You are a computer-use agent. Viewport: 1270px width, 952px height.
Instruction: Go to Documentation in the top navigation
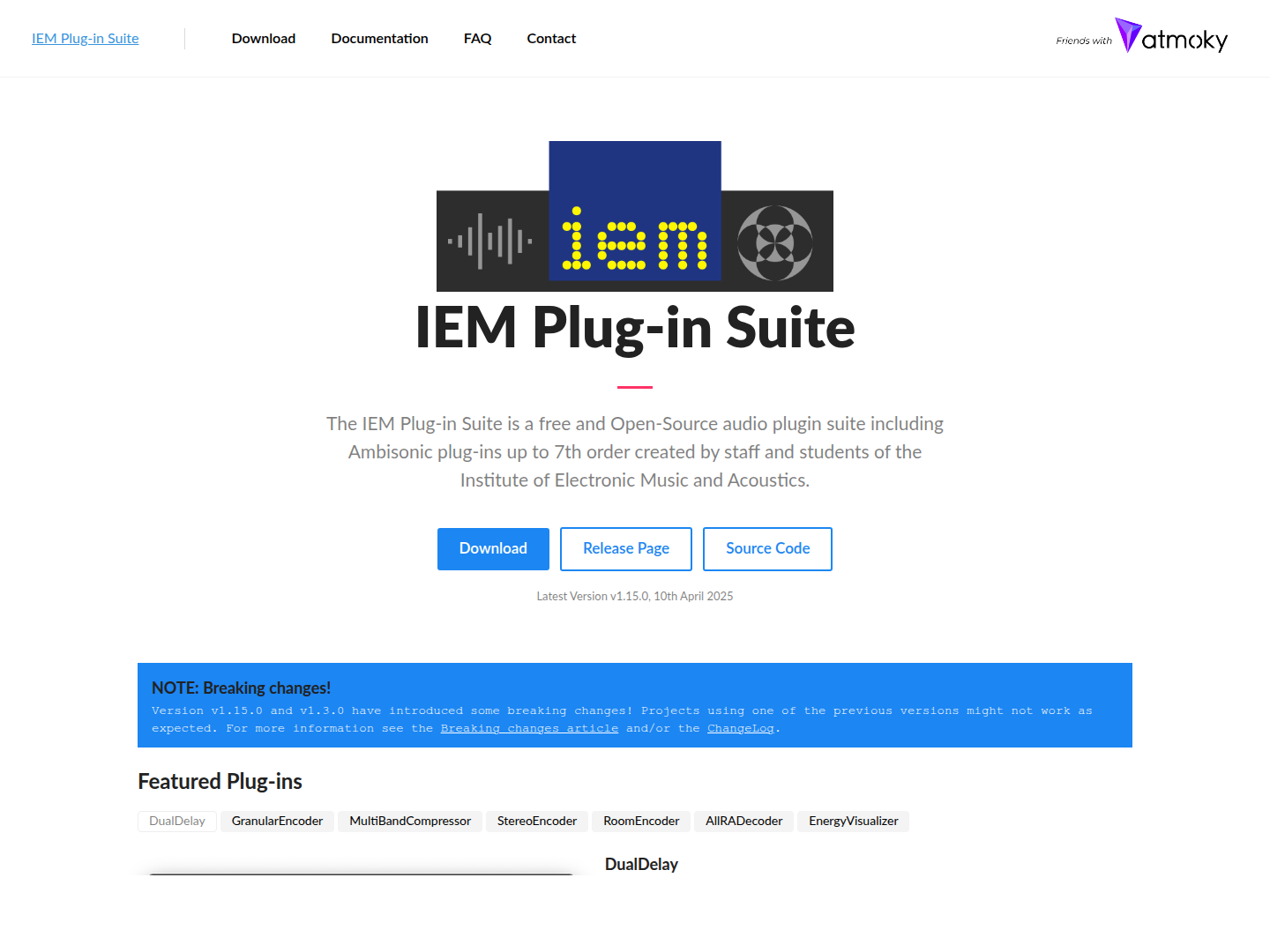pos(380,38)
